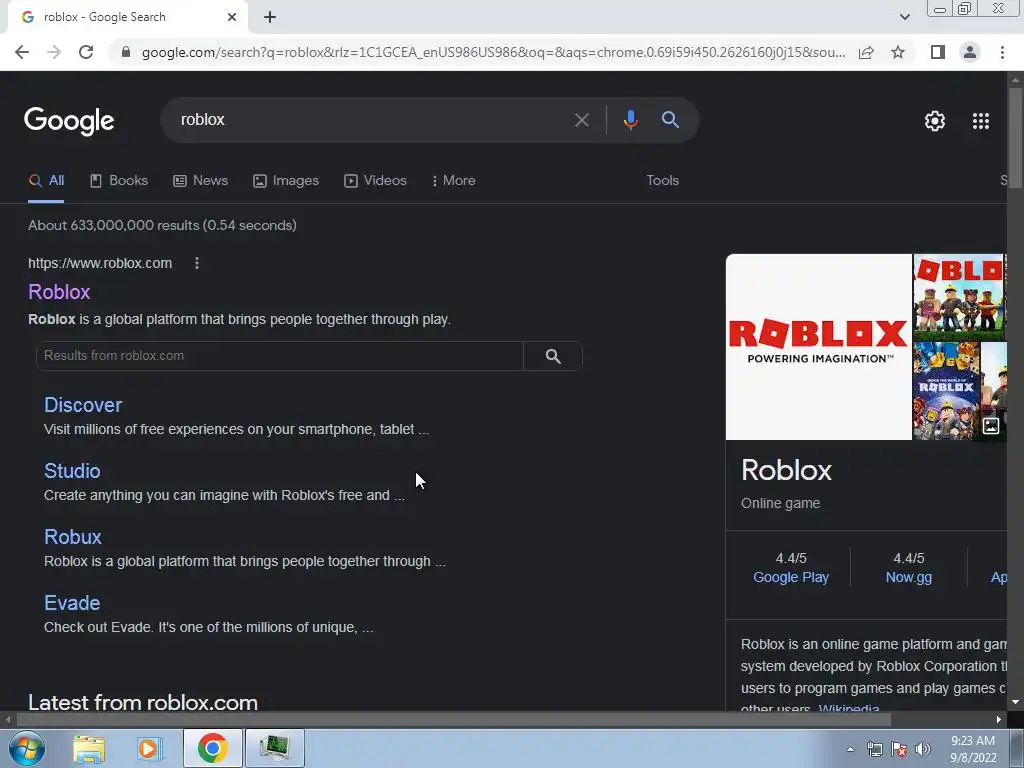Share this page via the share icon
Image resolution: width=1024 pixels, height=768 pixels.
[x=866, y=52]
